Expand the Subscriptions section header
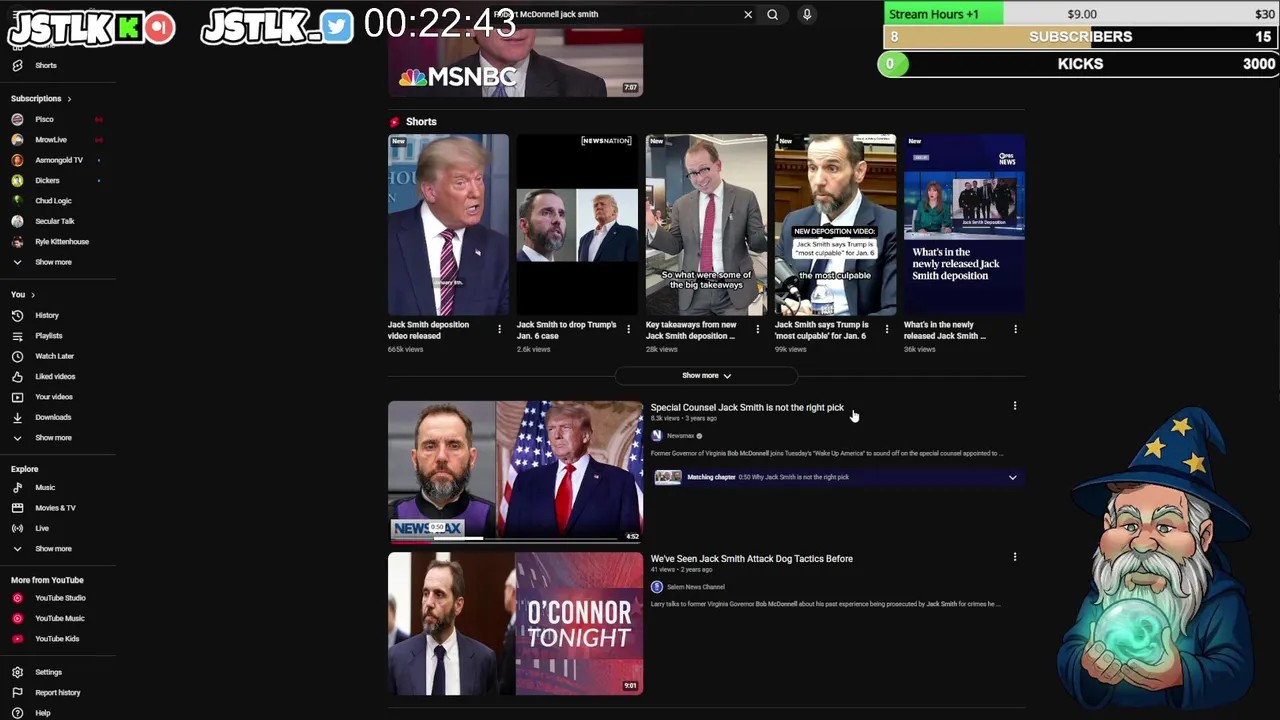 click(41, 98)
